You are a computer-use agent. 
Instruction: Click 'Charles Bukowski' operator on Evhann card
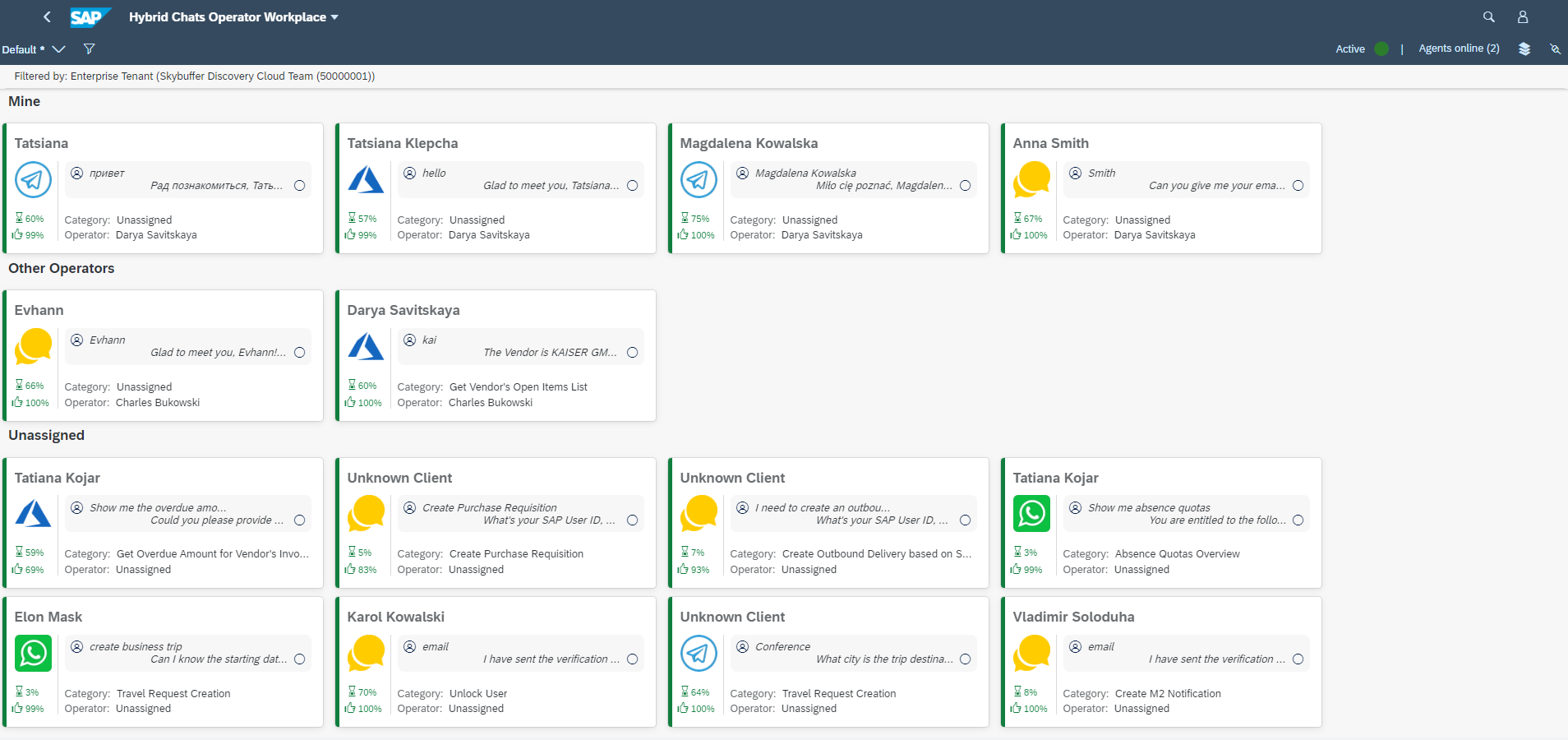coord(158,403)
